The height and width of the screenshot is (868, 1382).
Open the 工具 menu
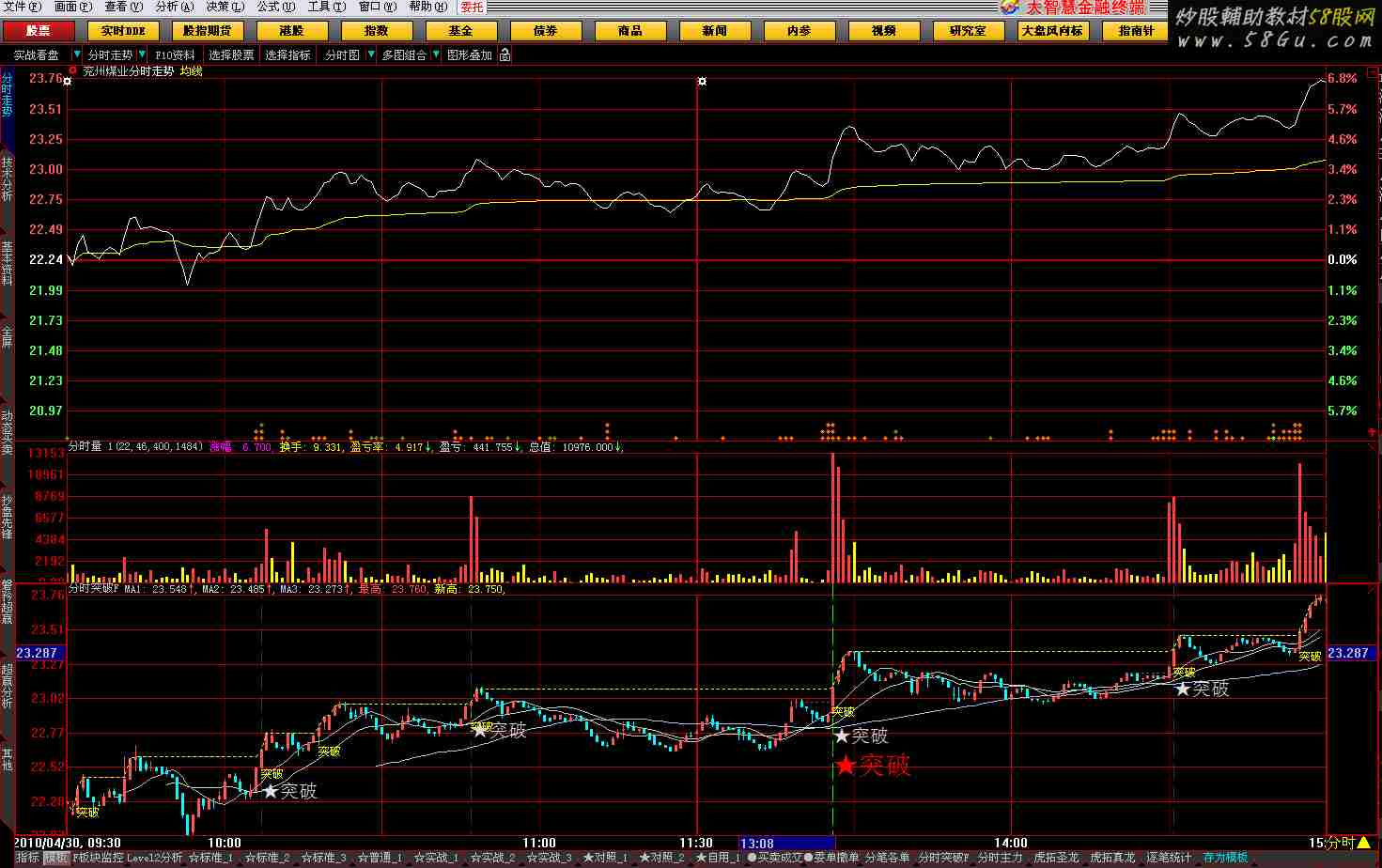[326, 7]
